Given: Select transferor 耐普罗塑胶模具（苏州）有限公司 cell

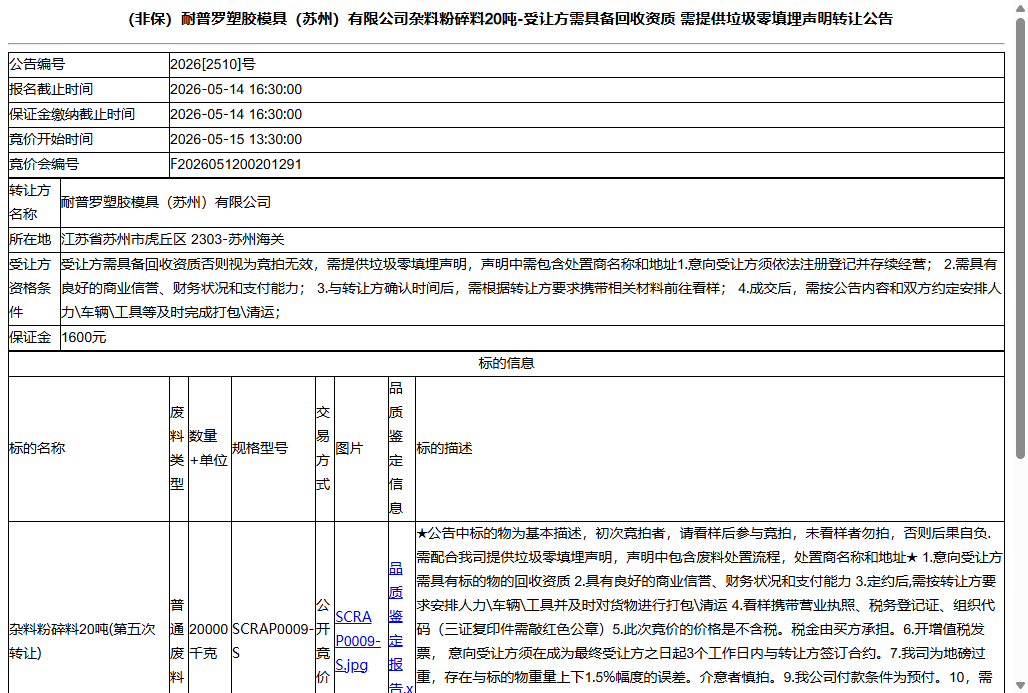Looking at the screenshot, I should coord(532,203).
